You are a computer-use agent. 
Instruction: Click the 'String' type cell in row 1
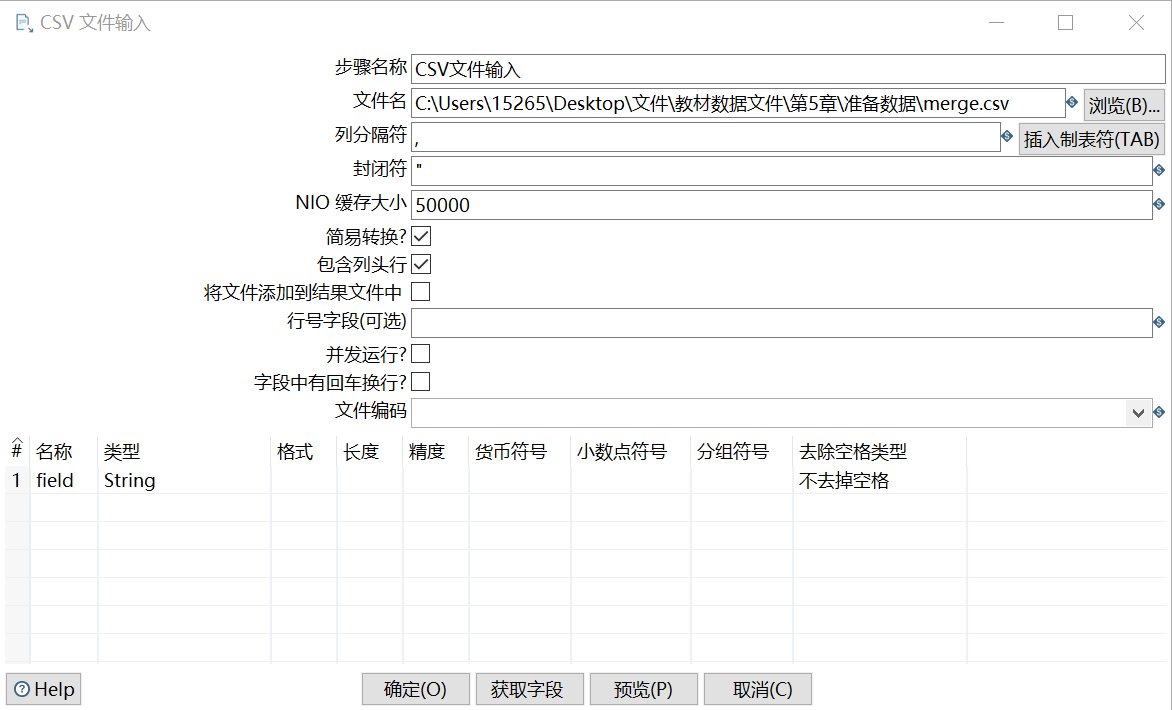(x=184, y=480)
